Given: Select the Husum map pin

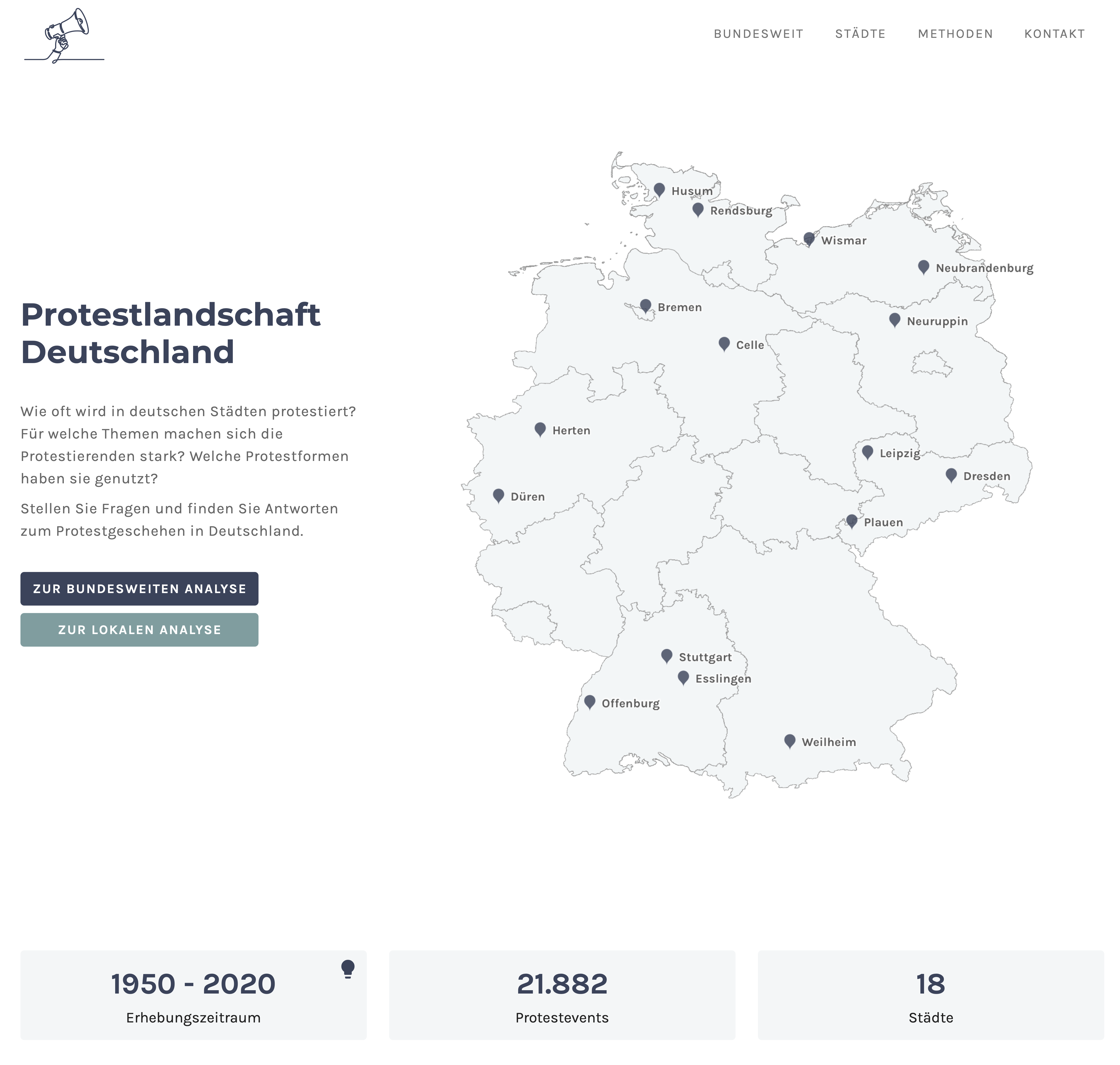Looking at the screenshot, I should [x=659, y=189].
